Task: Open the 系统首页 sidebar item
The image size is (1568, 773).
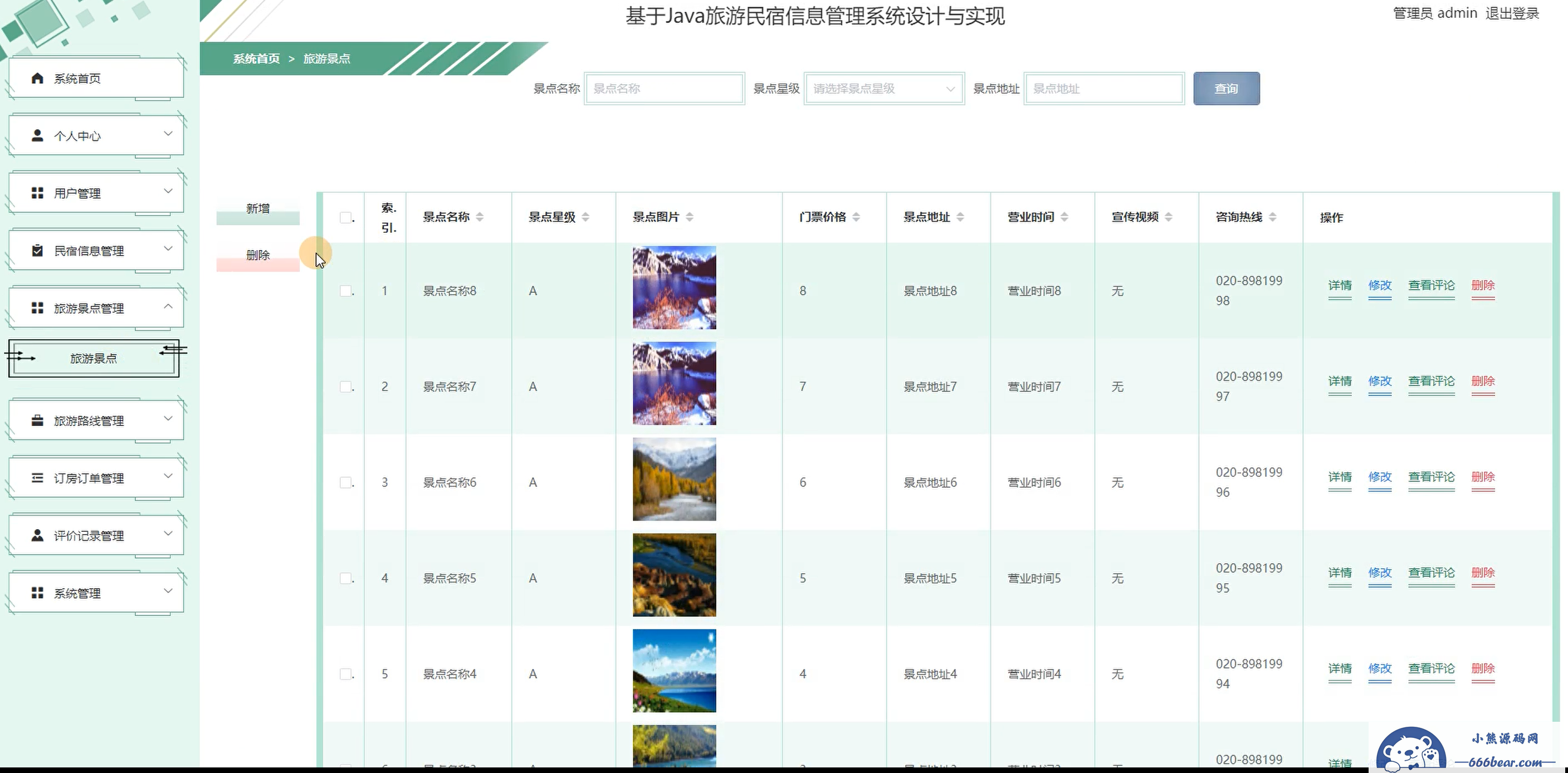Action: point(97,79)
